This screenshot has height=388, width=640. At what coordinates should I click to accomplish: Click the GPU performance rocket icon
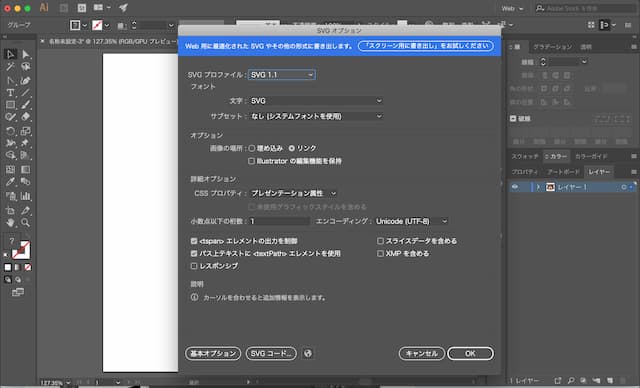(123, 8)
